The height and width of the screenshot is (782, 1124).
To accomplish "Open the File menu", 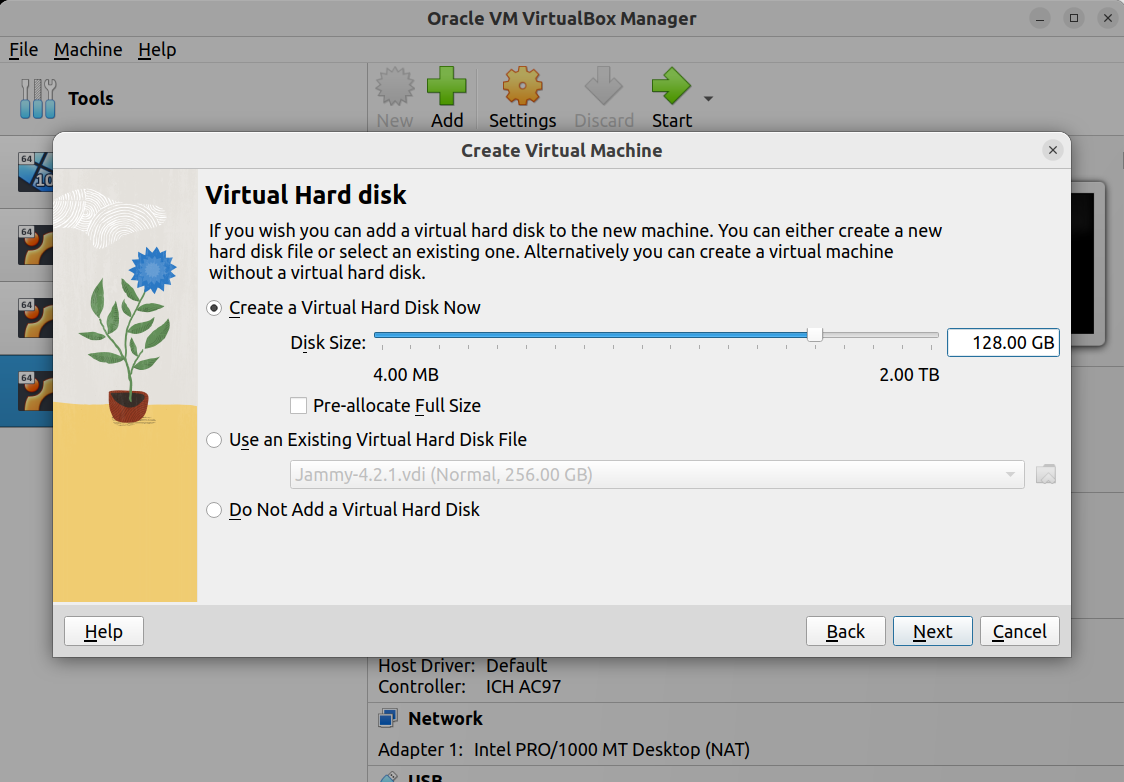I will coord(24,49).
